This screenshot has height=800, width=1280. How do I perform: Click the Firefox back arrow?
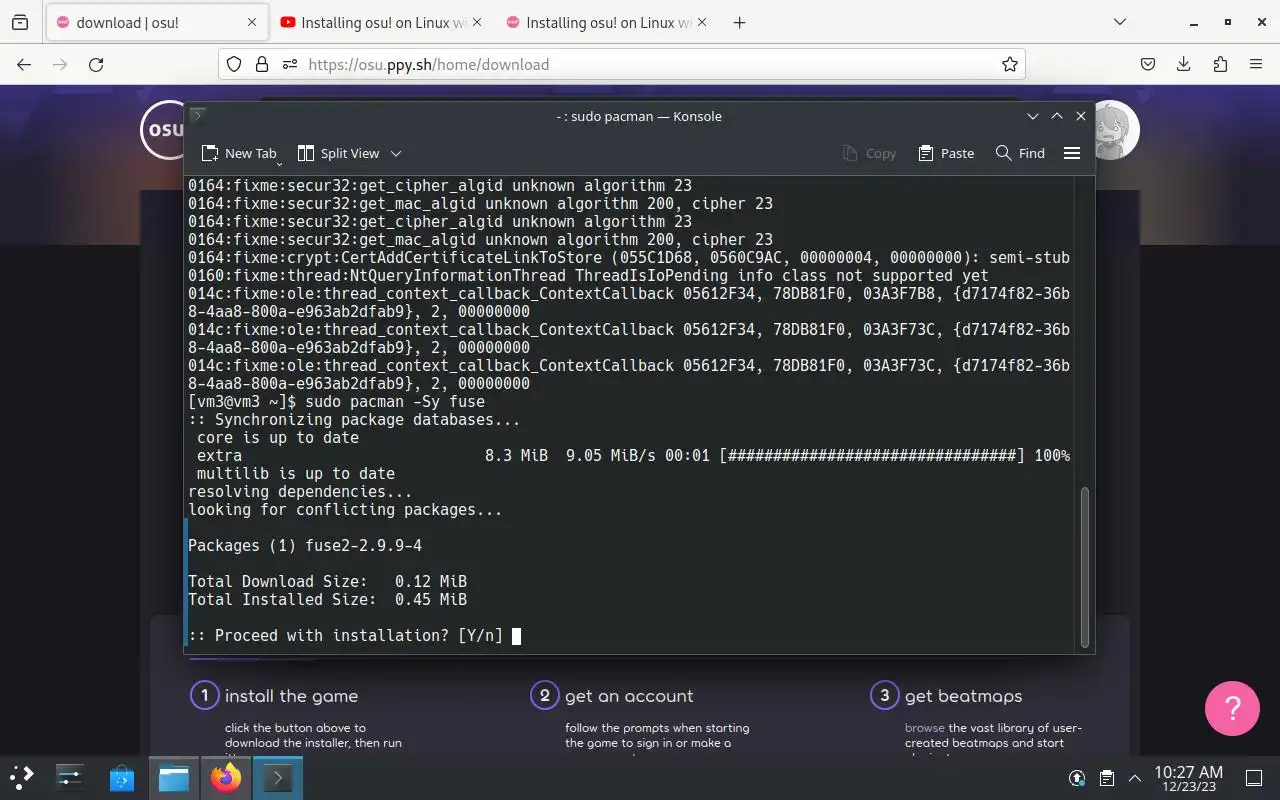coord(24,64)
